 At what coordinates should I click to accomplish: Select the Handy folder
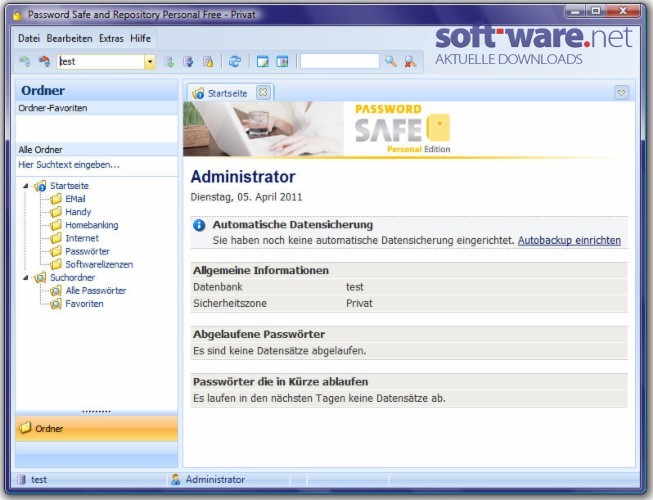[78, 212]
